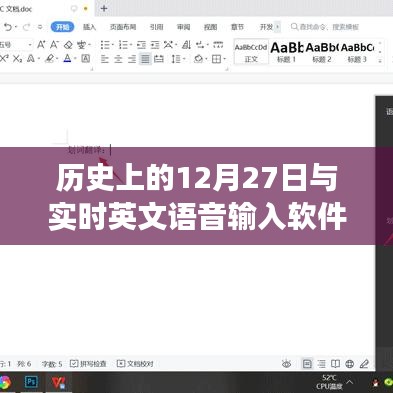
Task: Click the Superscript icon
Action: (4, 59)
